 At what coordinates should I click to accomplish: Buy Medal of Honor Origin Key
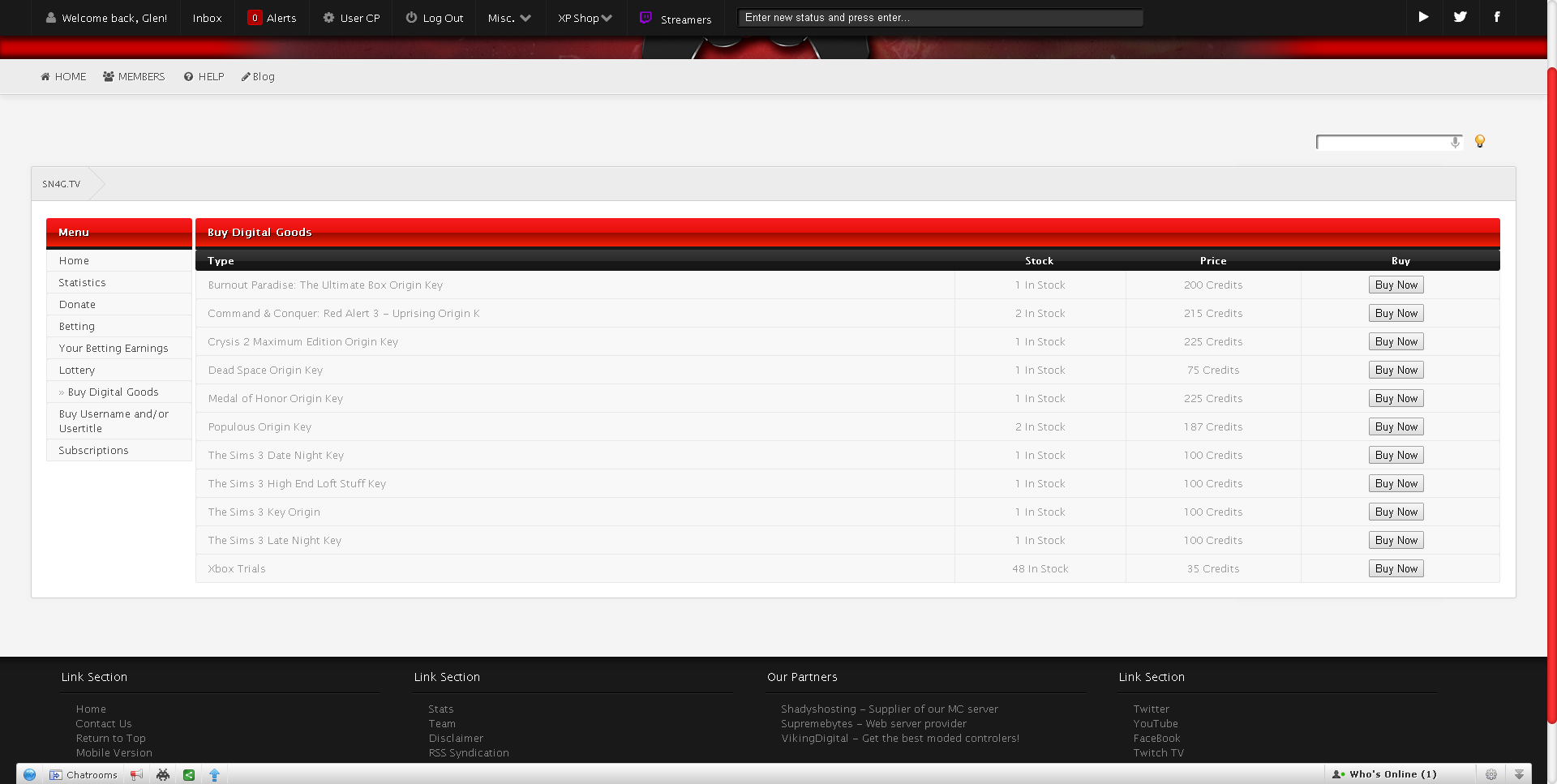(x=1396, y=398)
